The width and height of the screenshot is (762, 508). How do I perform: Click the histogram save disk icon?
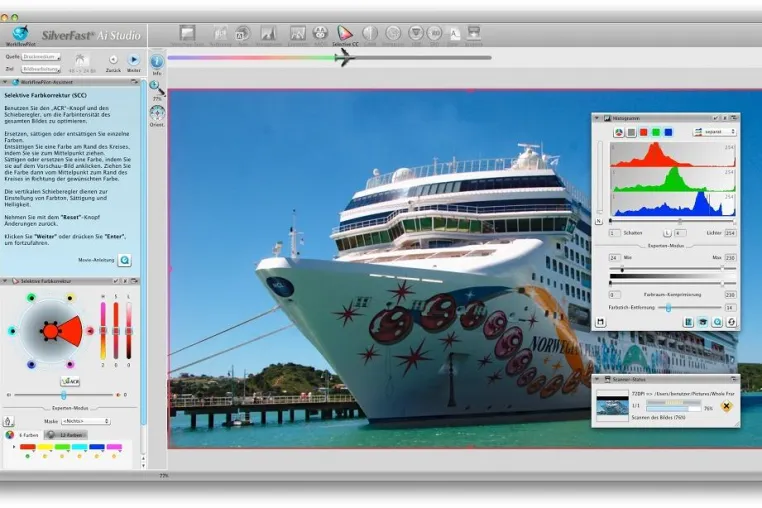[601, 322]
